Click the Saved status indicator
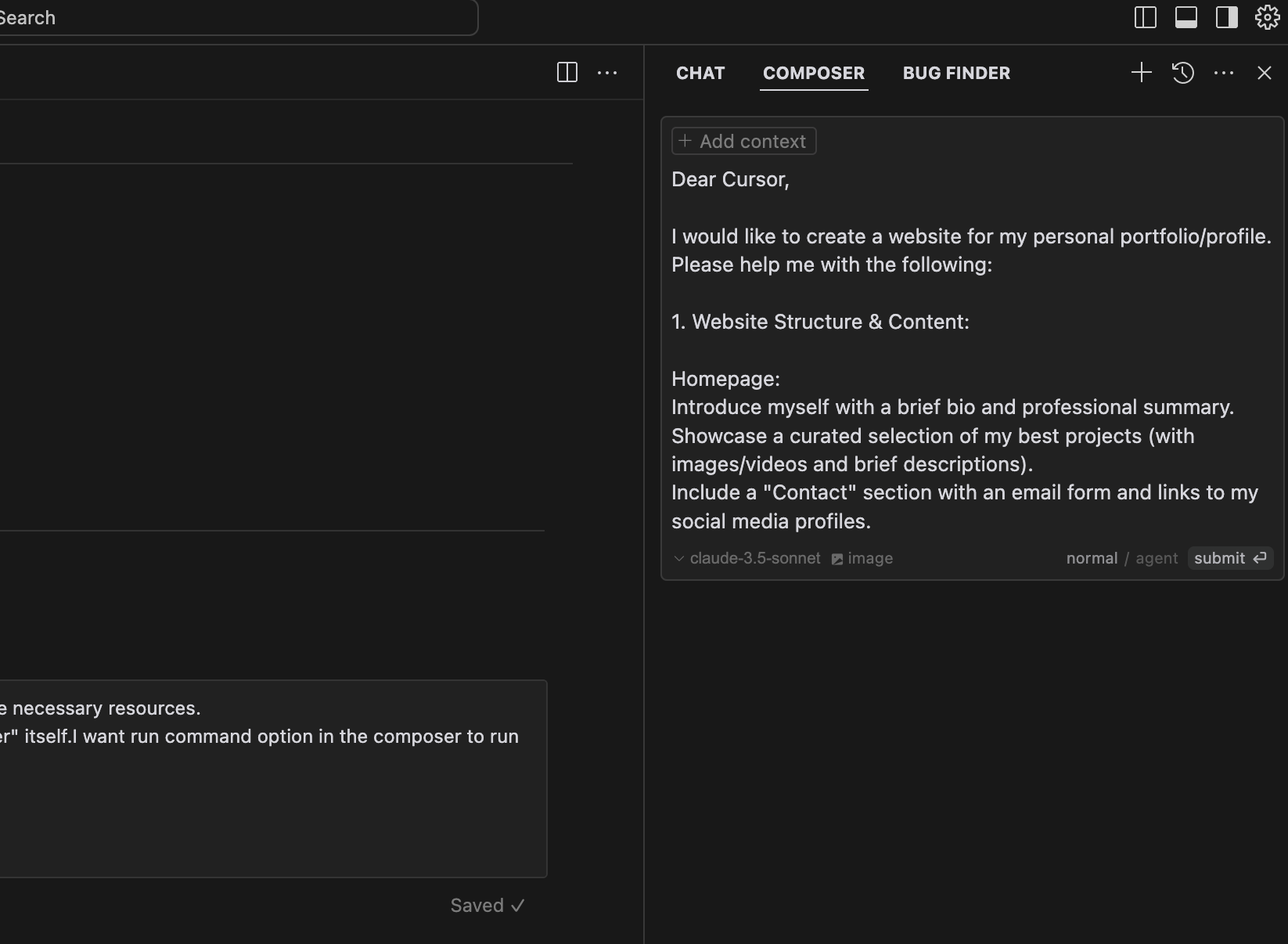Viewport: 1288px width, 944px height. (487, 906)
